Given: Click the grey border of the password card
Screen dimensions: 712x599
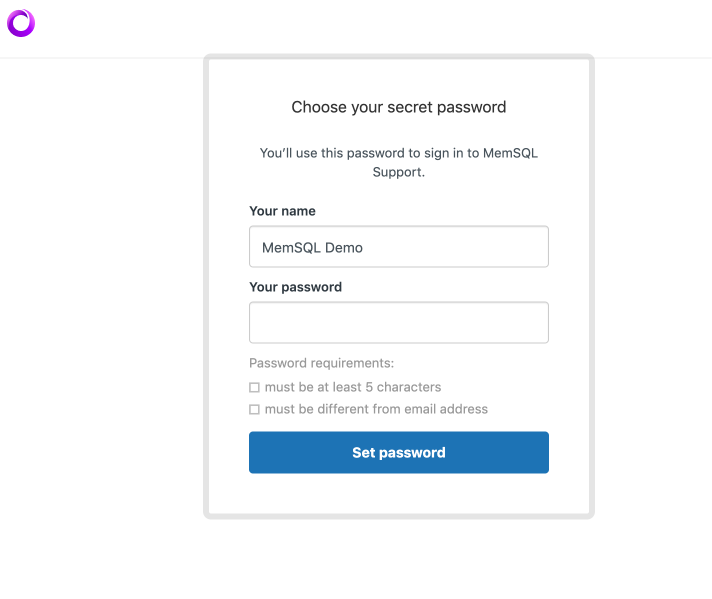Looking at the screenshot, I should coord(207,300).
